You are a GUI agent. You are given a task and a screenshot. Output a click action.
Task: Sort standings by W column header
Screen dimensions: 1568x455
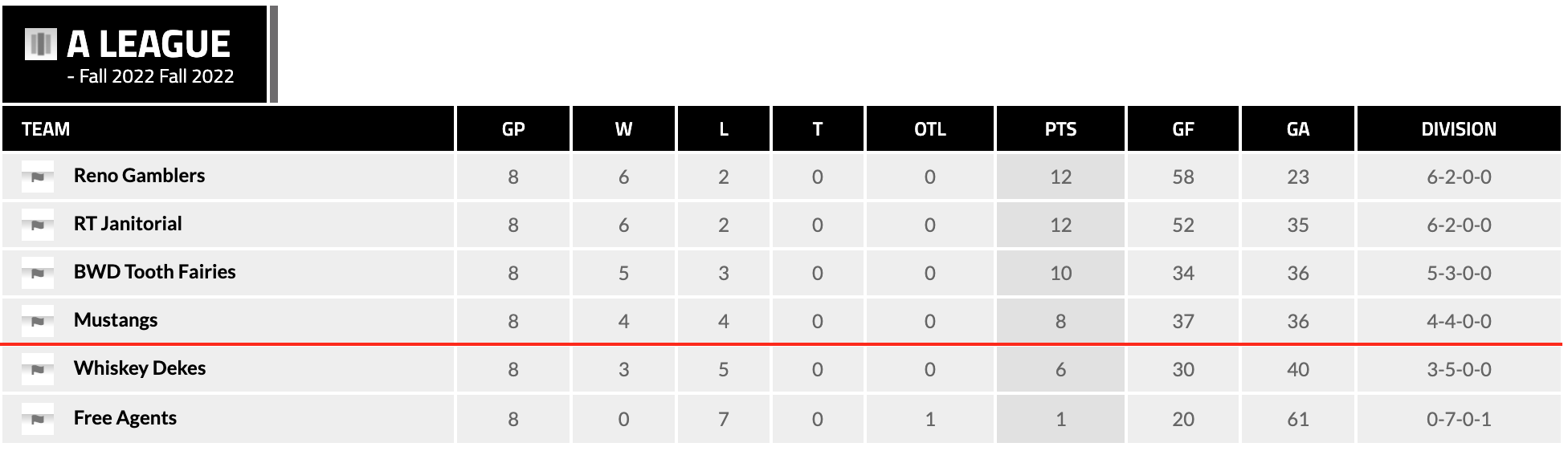[x=623, y=129]
